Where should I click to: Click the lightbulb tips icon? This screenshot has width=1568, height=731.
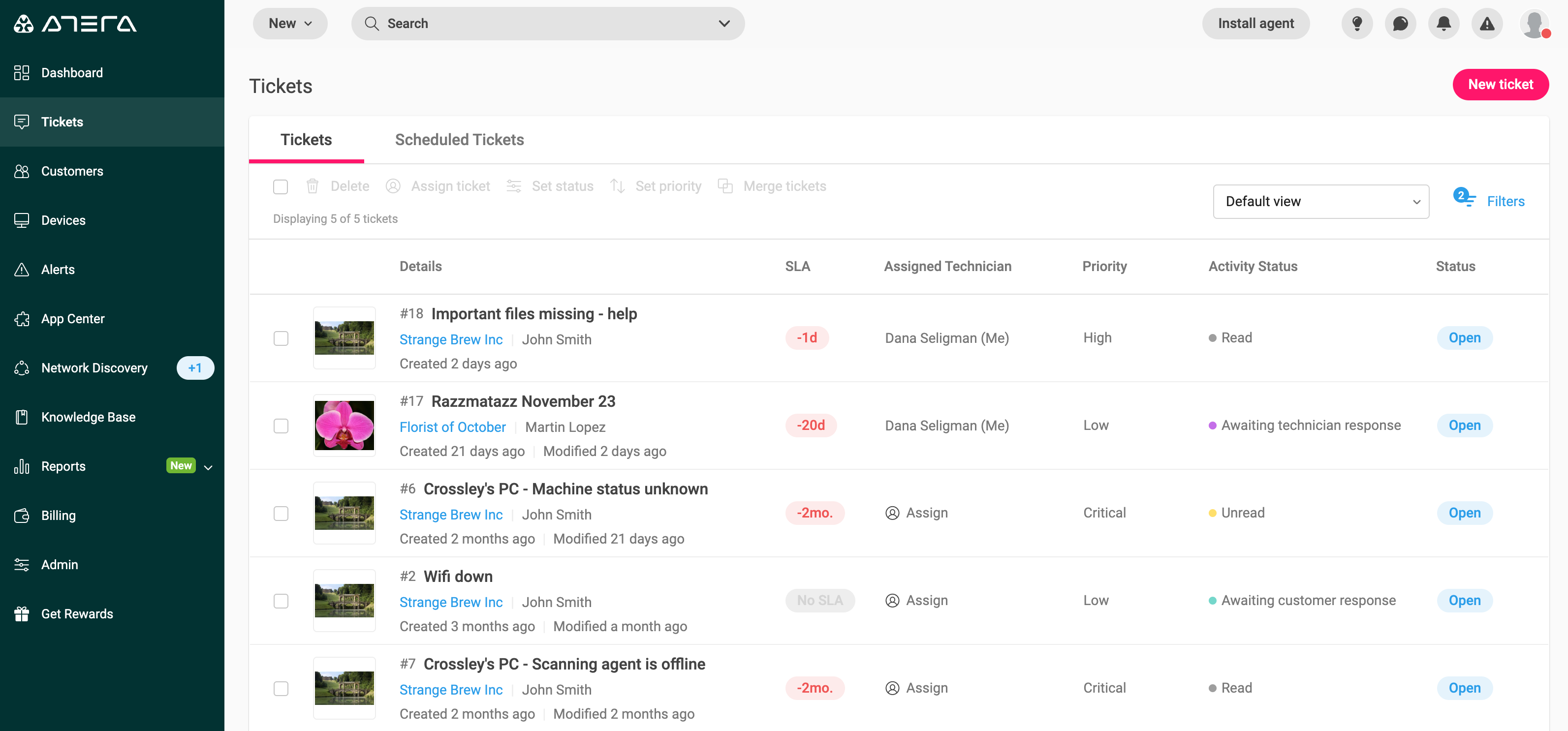(1357, 24)
